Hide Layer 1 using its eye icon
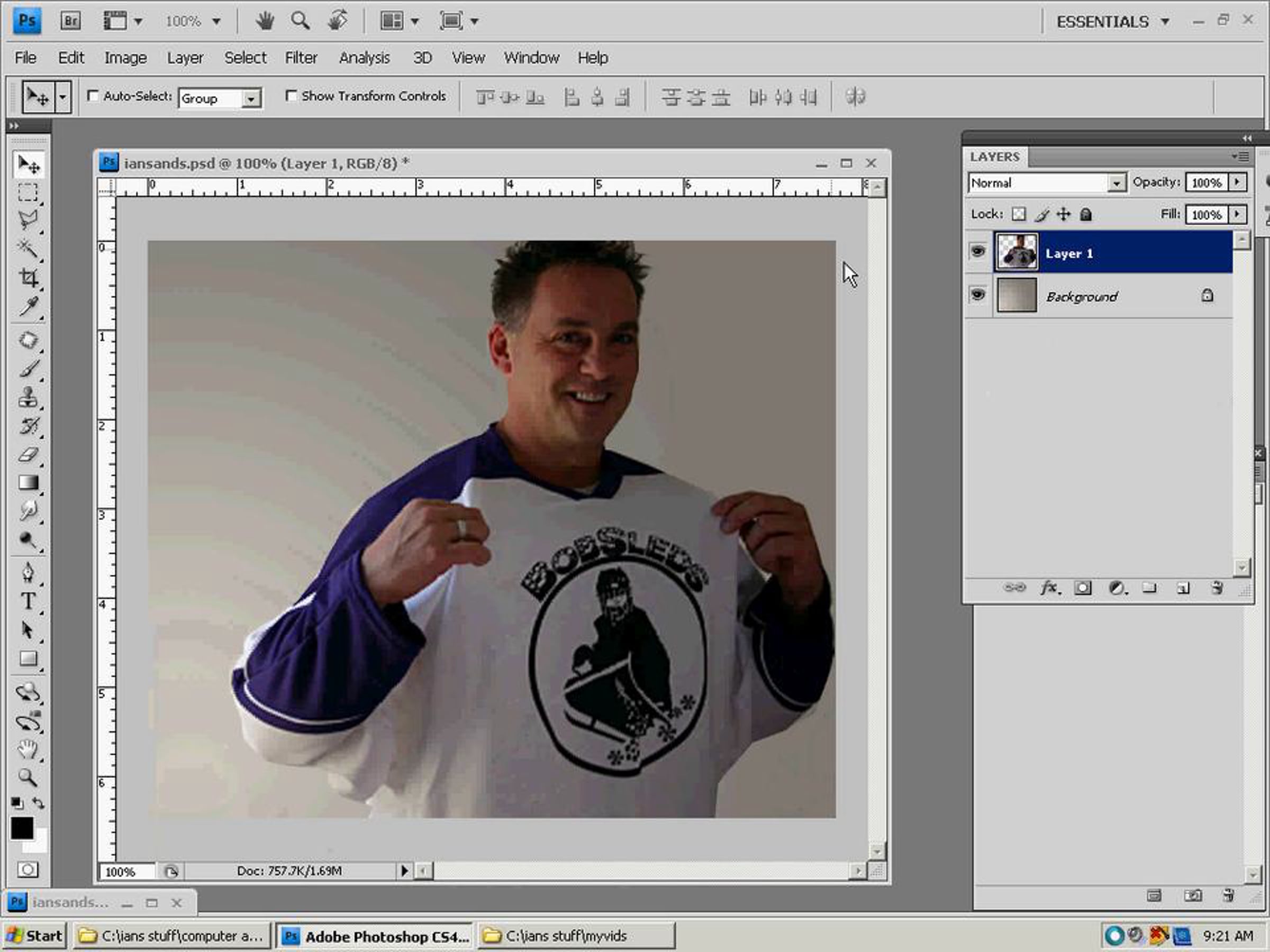 [978, 251]
